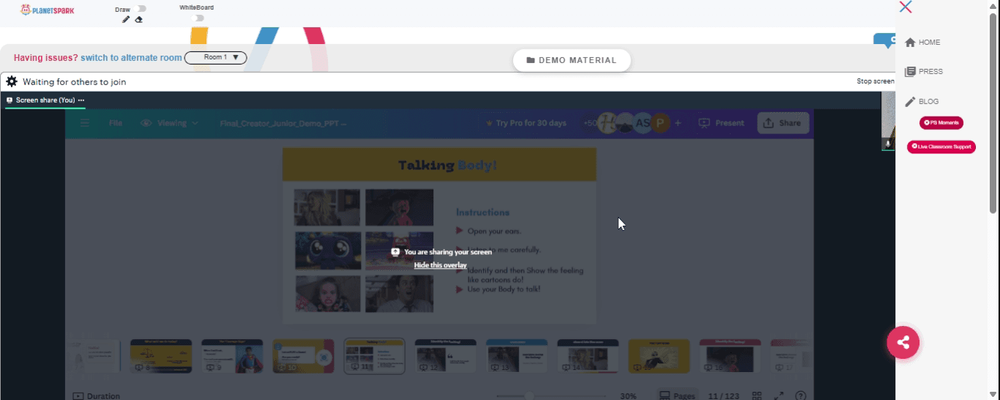Open the screen share three-dot options

(81, 100)
